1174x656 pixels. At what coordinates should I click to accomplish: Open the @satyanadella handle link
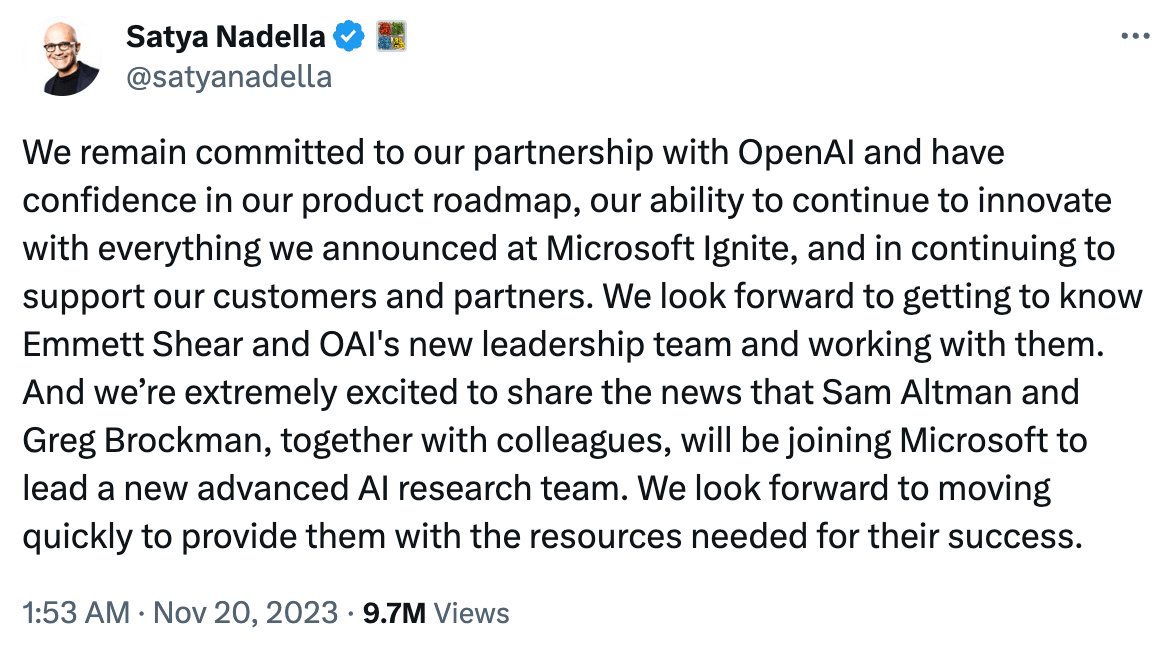[x=229, y=76]
